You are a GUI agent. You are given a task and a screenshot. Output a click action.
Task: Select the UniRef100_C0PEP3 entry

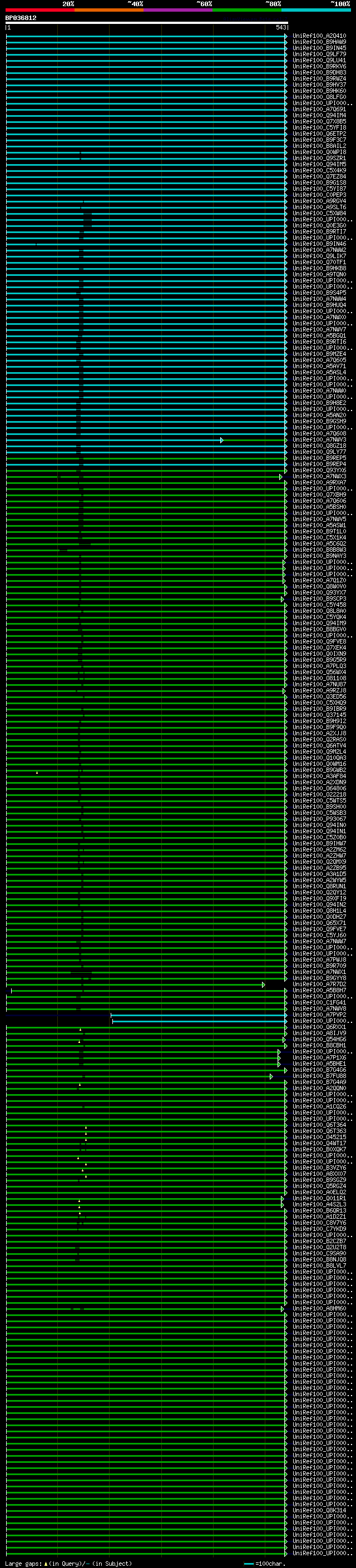[x=319, y=195]
